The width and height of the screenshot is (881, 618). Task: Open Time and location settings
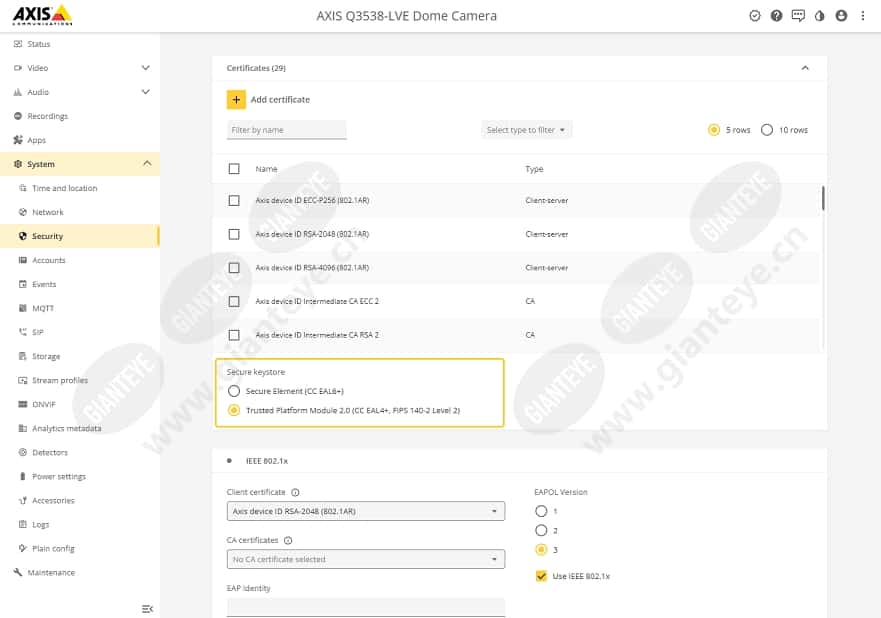tap(64, 188)
